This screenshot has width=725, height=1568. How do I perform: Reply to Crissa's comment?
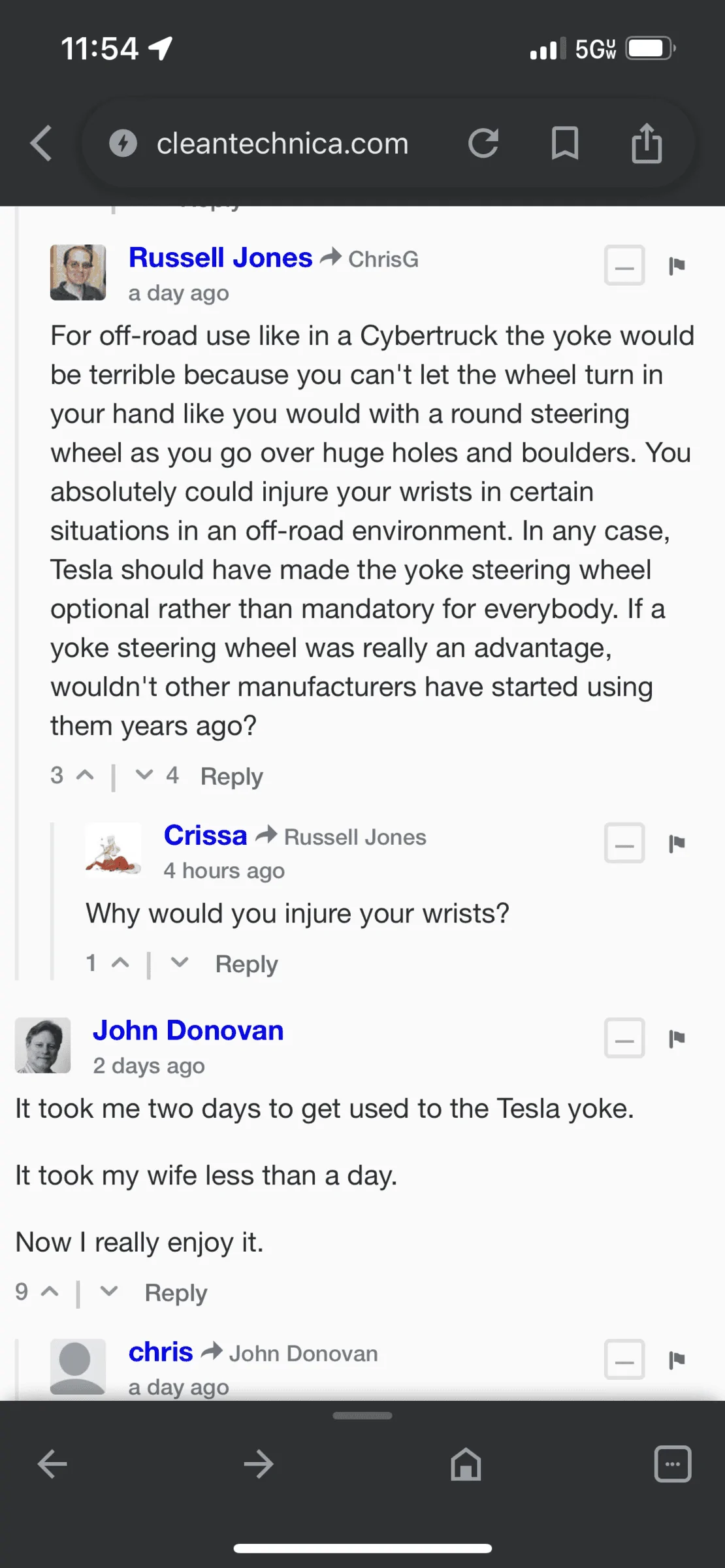tap(246, 963)
